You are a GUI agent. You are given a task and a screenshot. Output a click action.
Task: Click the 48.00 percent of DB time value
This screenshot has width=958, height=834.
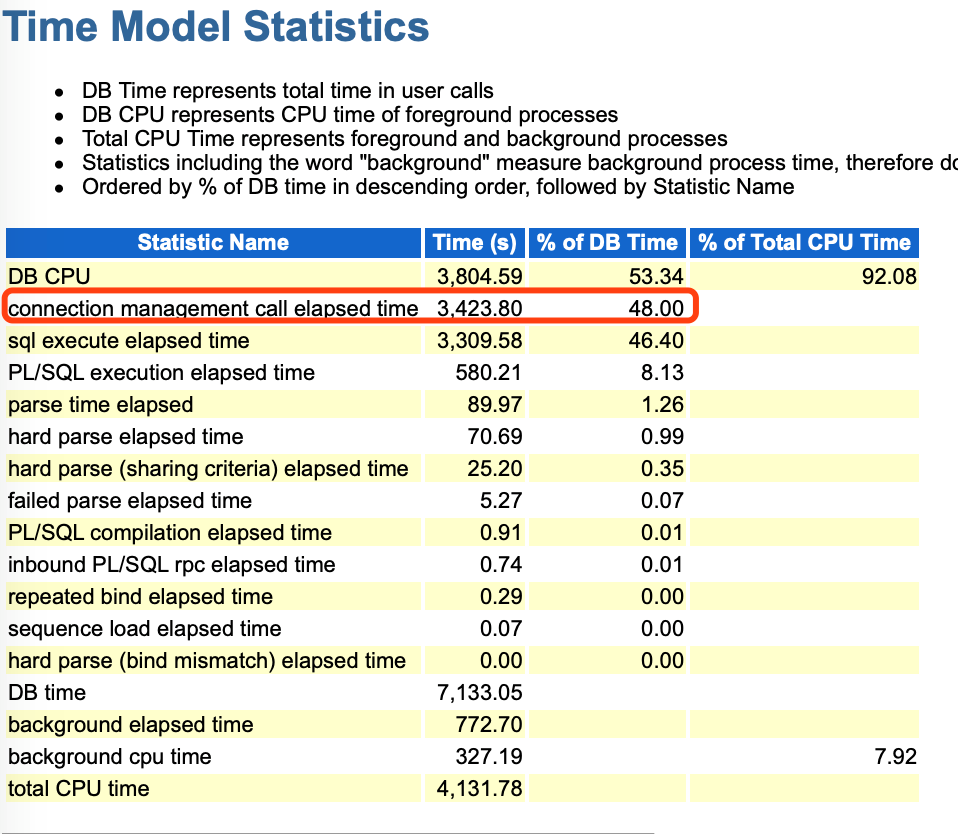click(x=656, y=309)
